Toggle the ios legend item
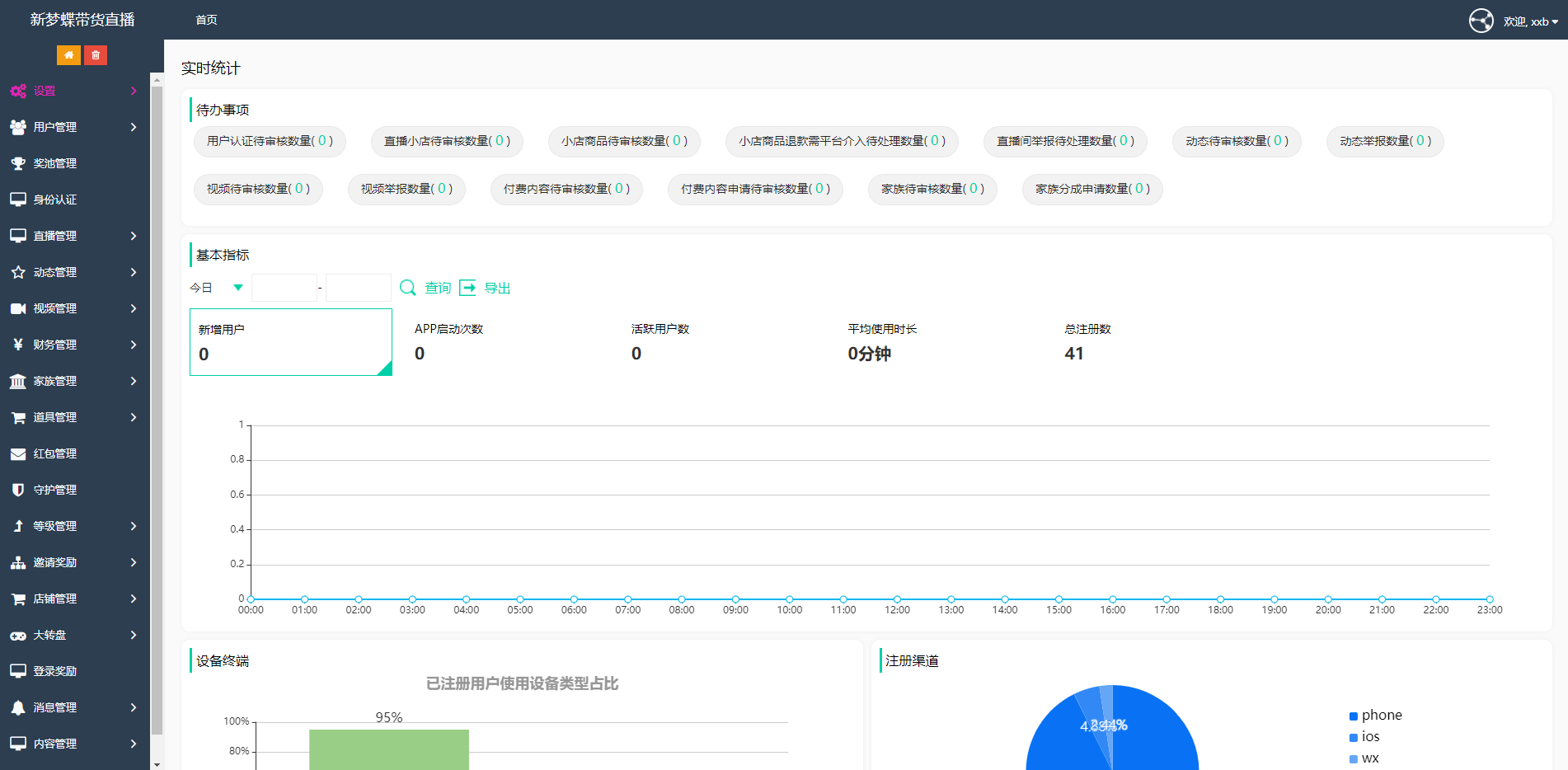Viewport: 1568px width, 770px height. click(1364, 737)
